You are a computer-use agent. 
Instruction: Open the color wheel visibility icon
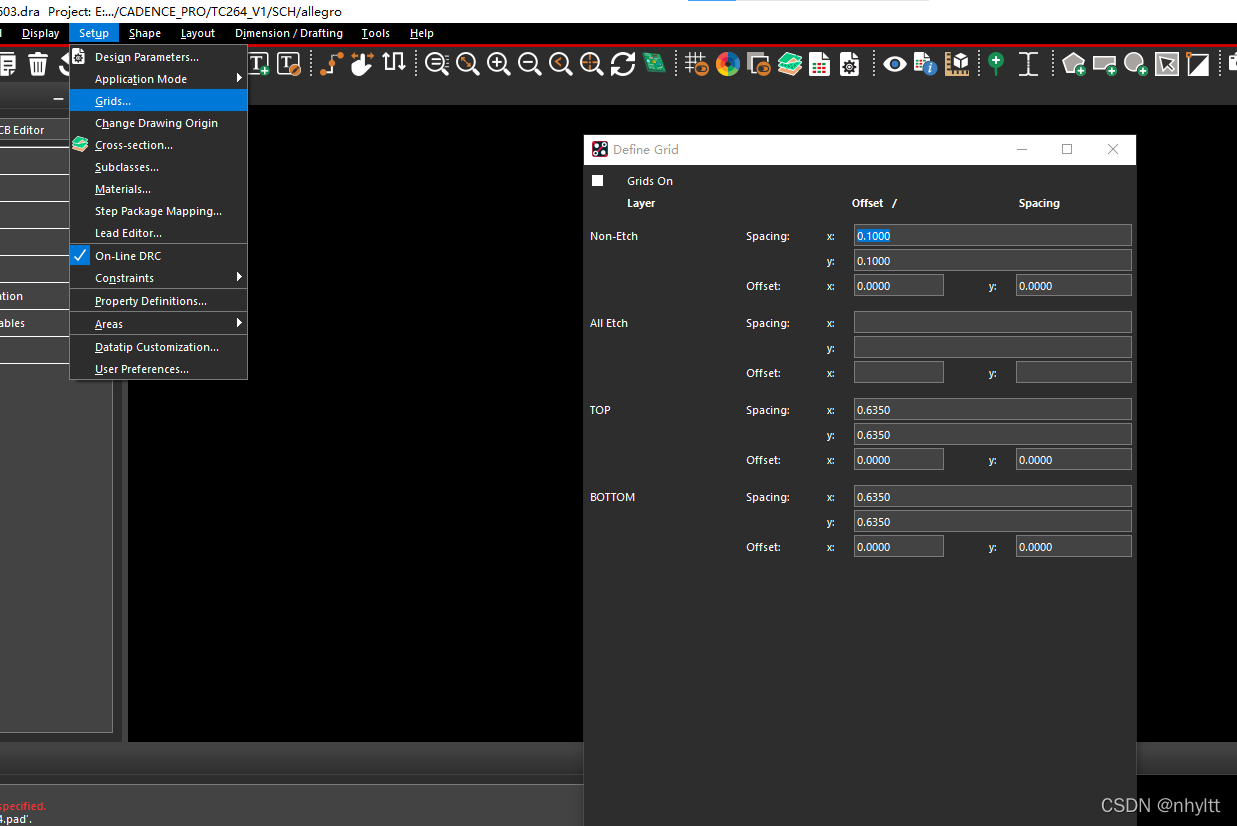coord(728,64)
